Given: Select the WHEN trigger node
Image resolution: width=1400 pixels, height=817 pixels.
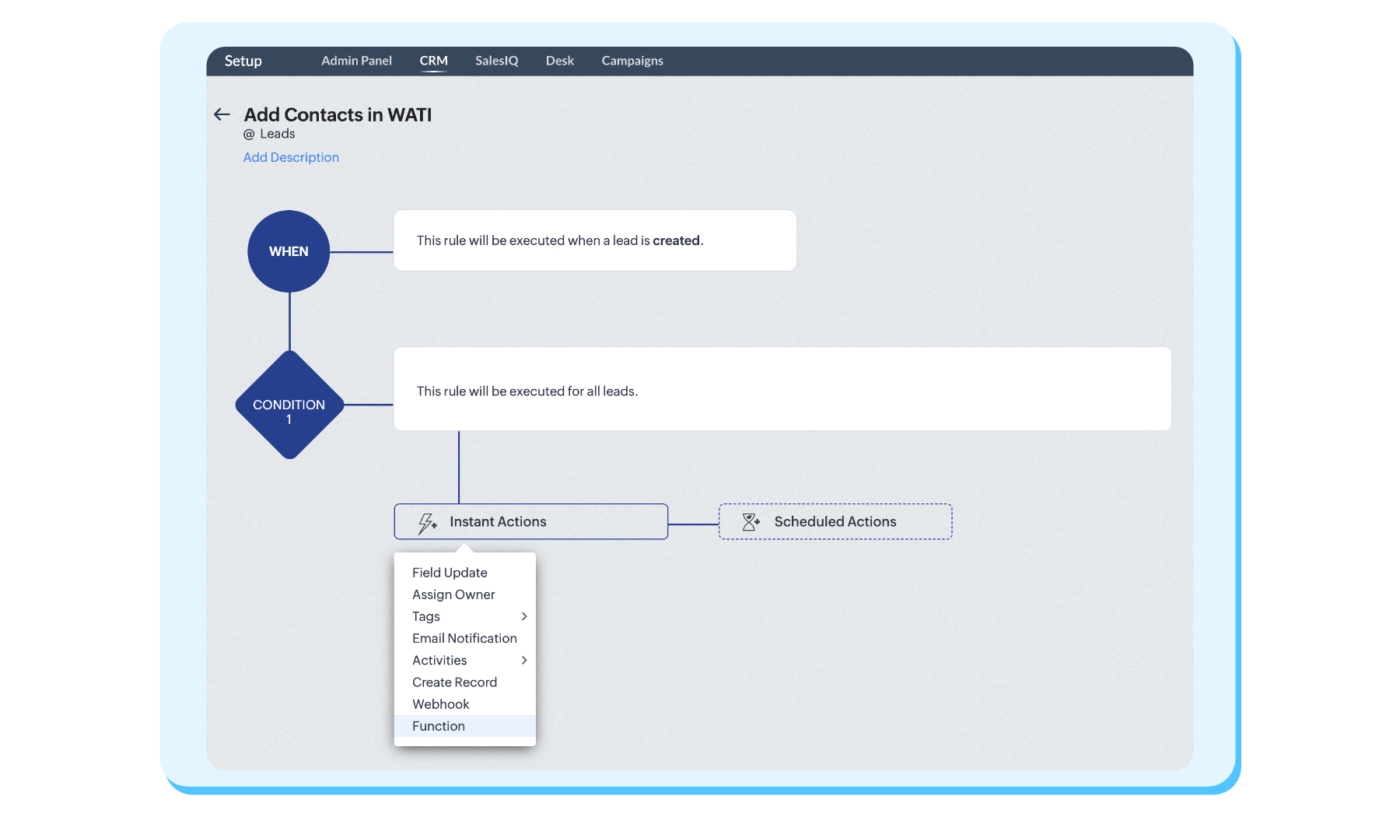Looking at the screenshot, I should tap(288, 251).
